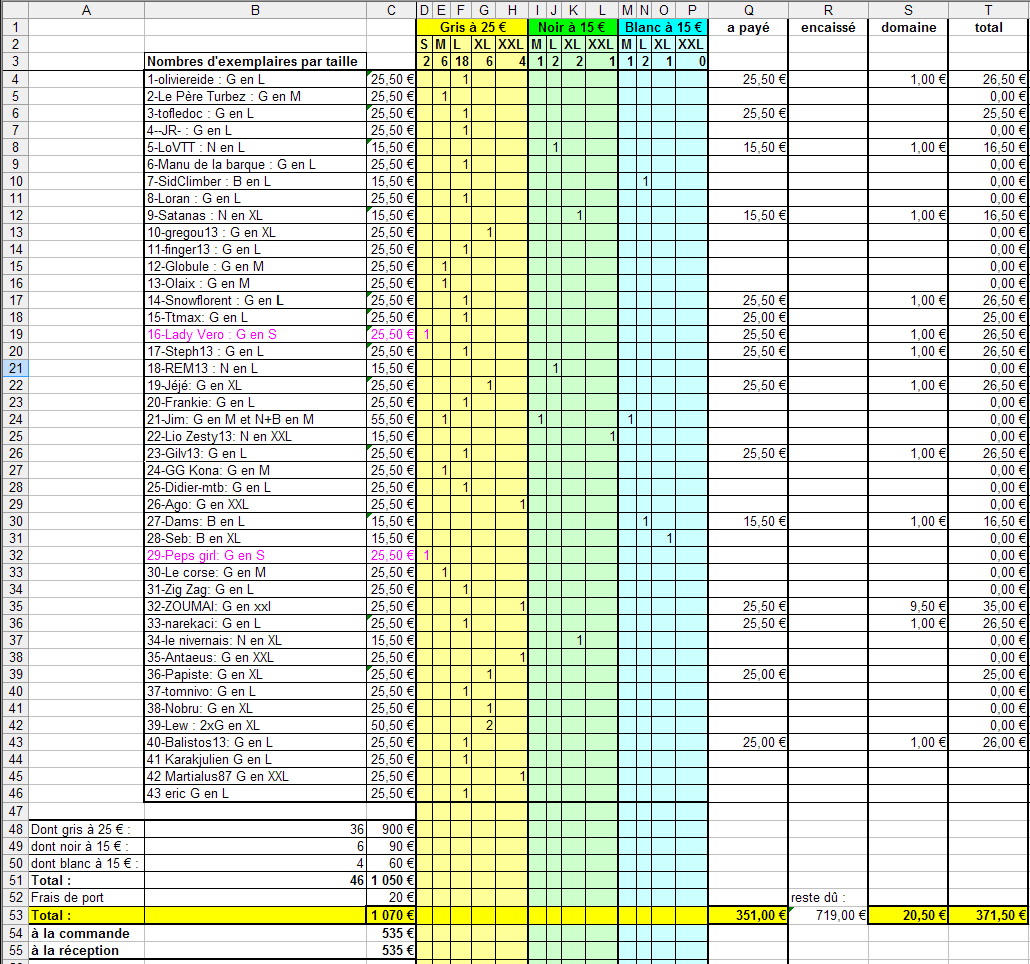This screenshot has width=1030, height=964.
Task: Select '6-Manu de la barque : G en L'
Action: point(255,164)
